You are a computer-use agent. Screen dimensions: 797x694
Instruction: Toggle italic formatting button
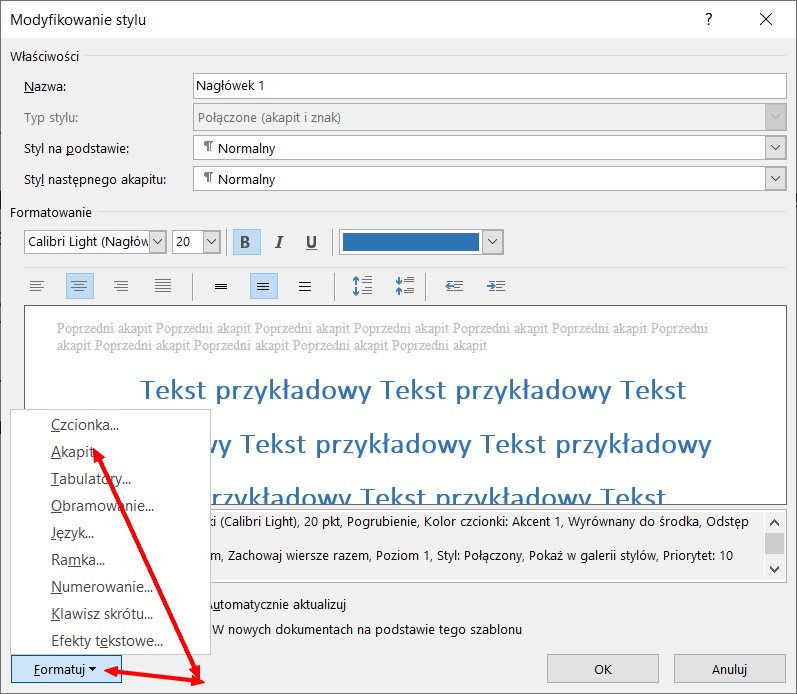279,242
